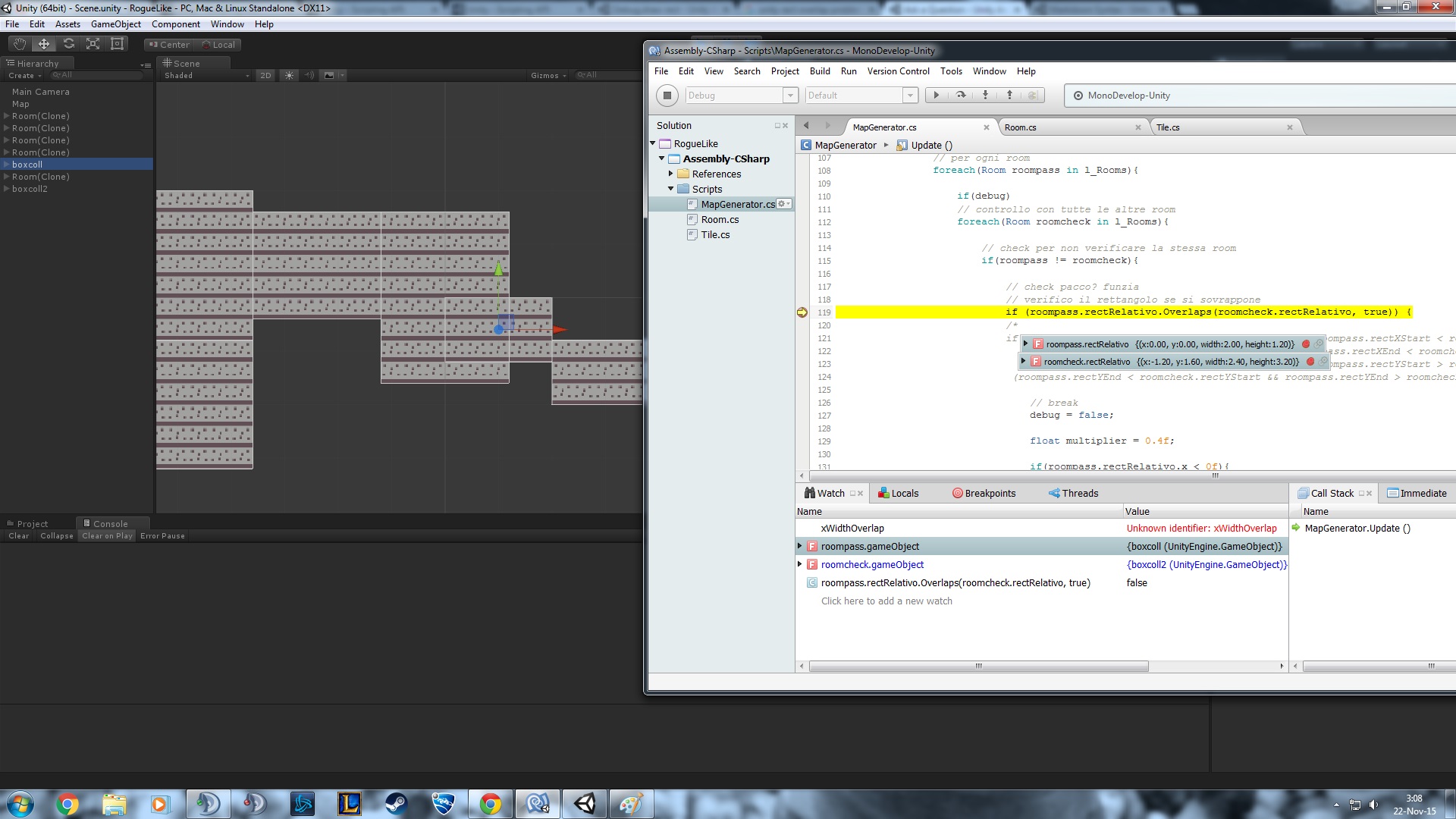Image resolution: width=1456 pixels, height=819 pixels.
Task: Expand roompass.rectRelativo debug tooltip
Action: tap(1026, 344)
